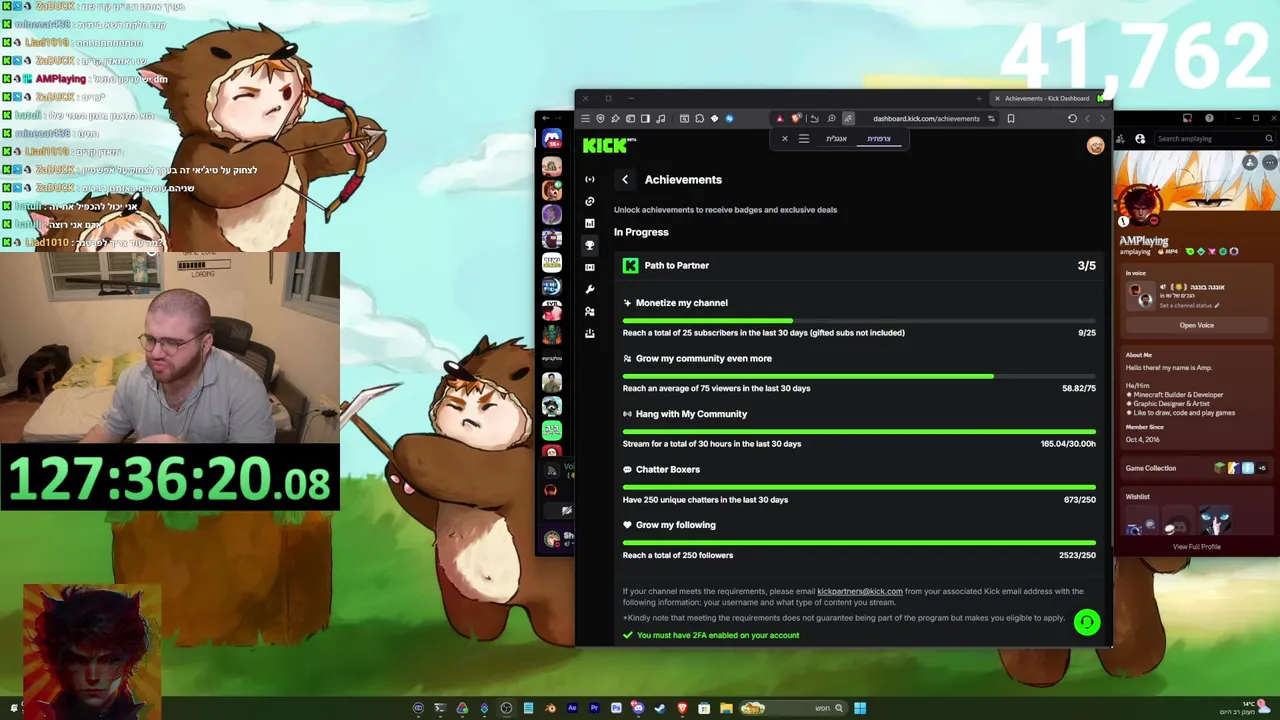Open File Explorer from the taskbar
1280x720 pixels.
point(726,708)
